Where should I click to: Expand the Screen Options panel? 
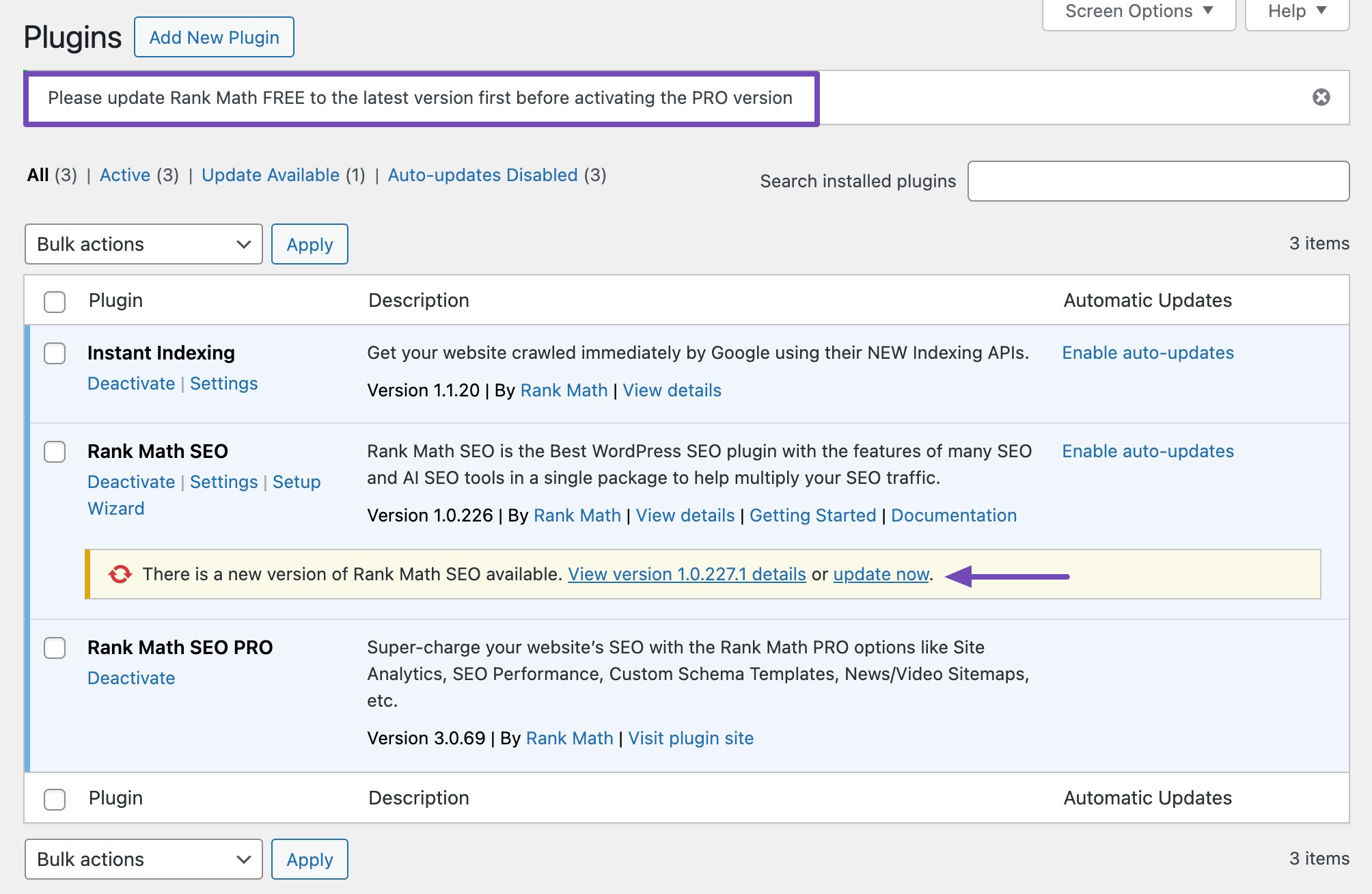click(1139, 12)
